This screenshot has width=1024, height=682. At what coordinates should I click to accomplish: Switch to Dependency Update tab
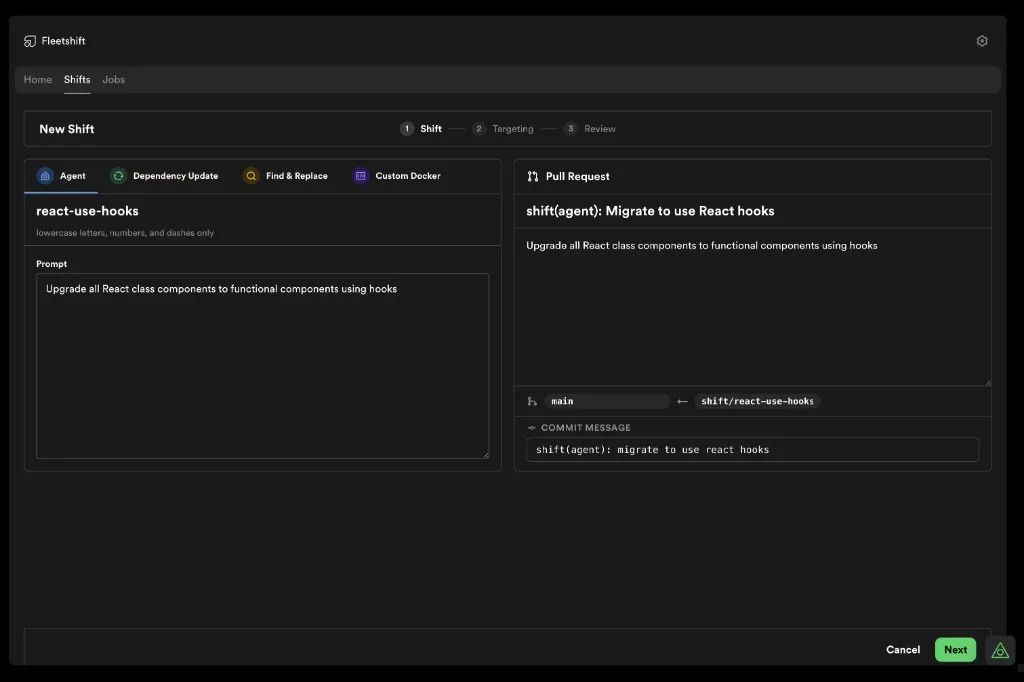pyautogui.click(x=164, y=176)
